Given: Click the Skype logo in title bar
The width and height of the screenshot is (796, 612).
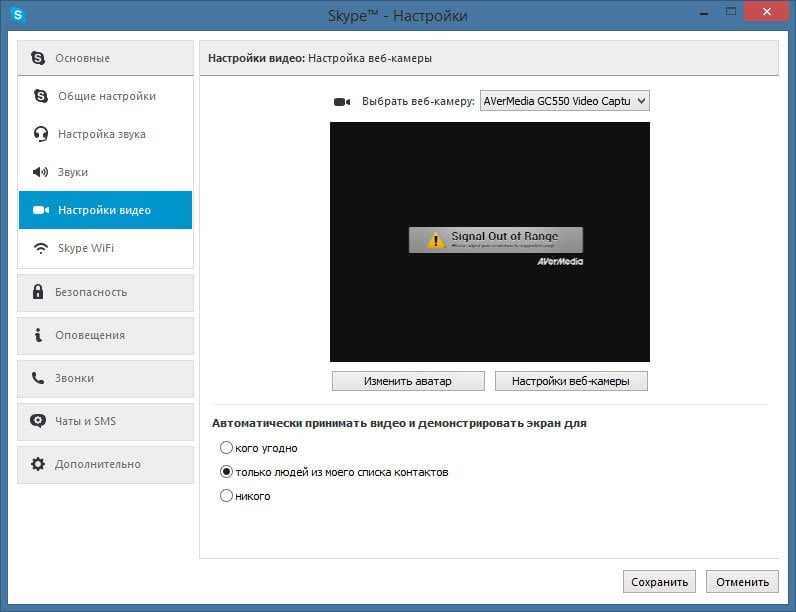Looking at the screenshot, I should pyautogui.click(x=18, y=15).
